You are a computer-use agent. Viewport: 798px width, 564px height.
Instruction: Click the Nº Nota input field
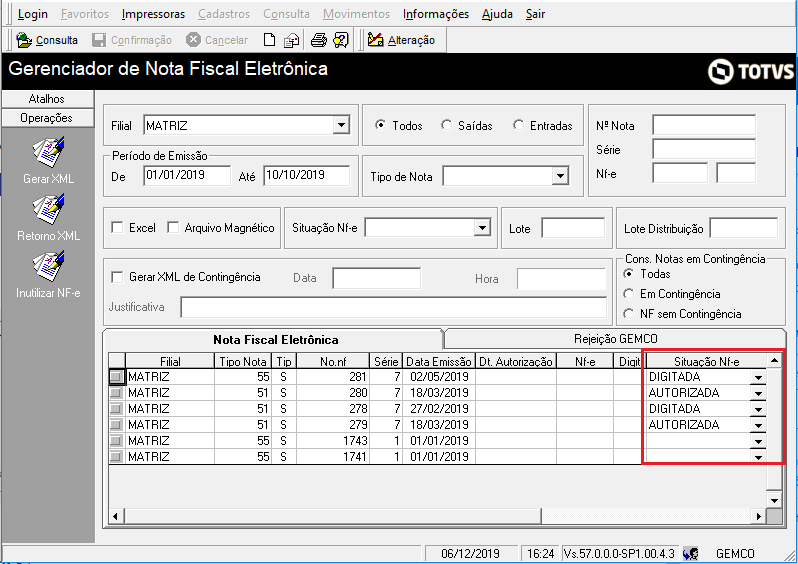pyautogui.click(x=704, y=125)
